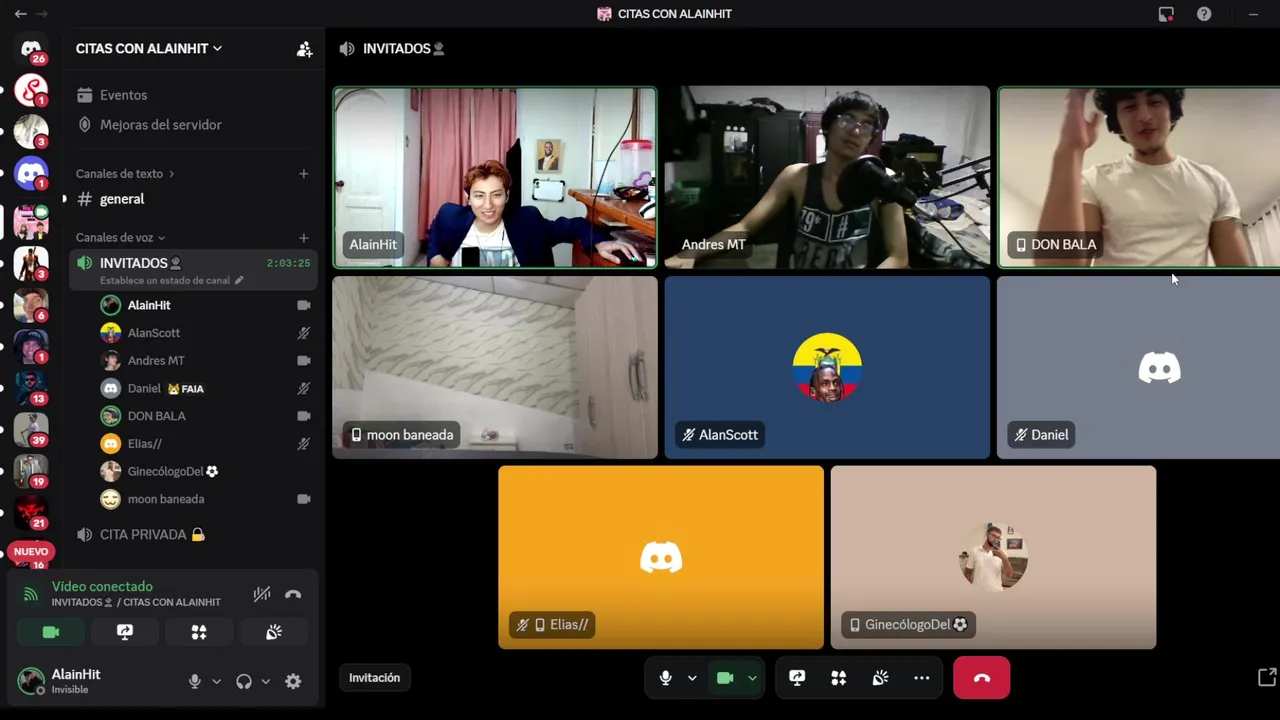1280x720 pixels.
Task: Mute microphone in the call controls
Action: [665, 678]
